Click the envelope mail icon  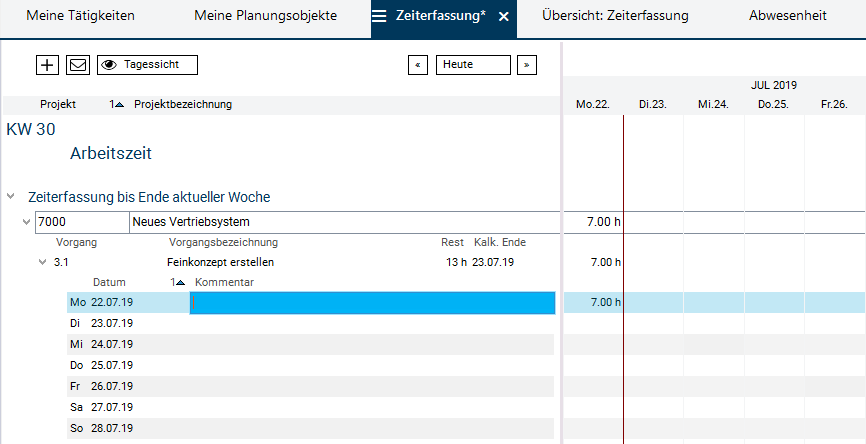pos(78,65)
